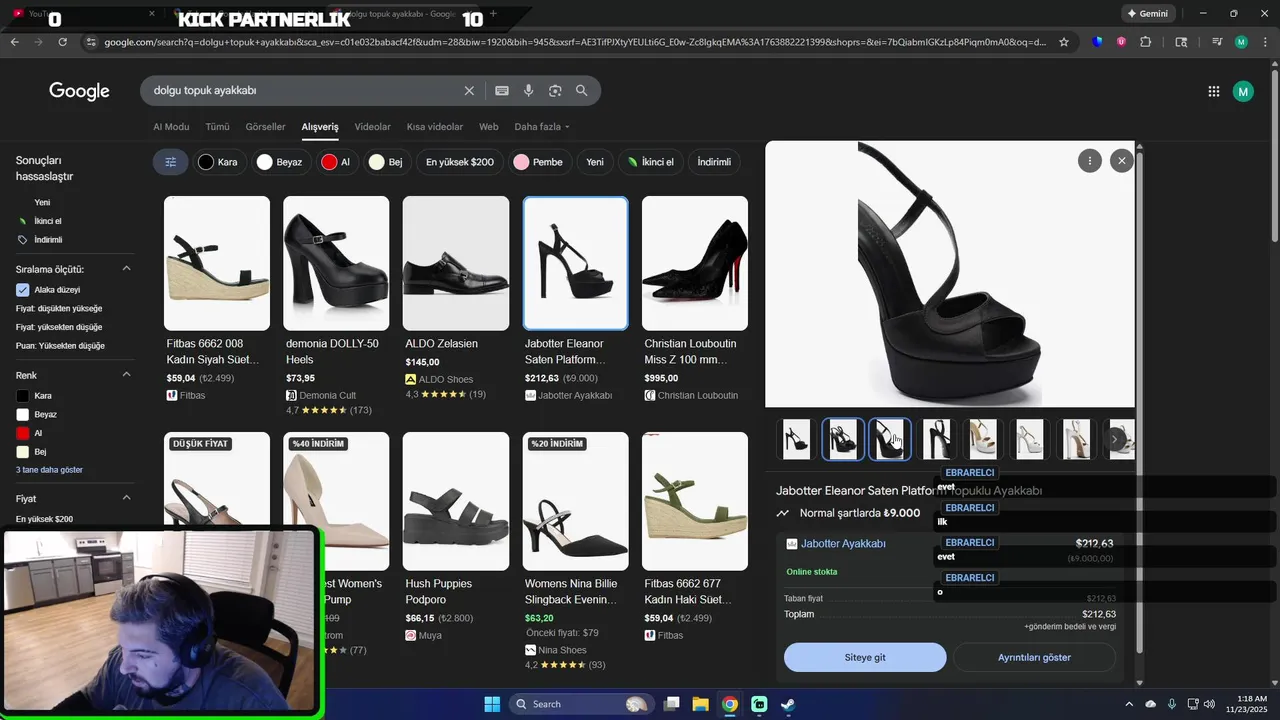
Task: Open File Explorer from taskbar
Action: pos(701,704)
